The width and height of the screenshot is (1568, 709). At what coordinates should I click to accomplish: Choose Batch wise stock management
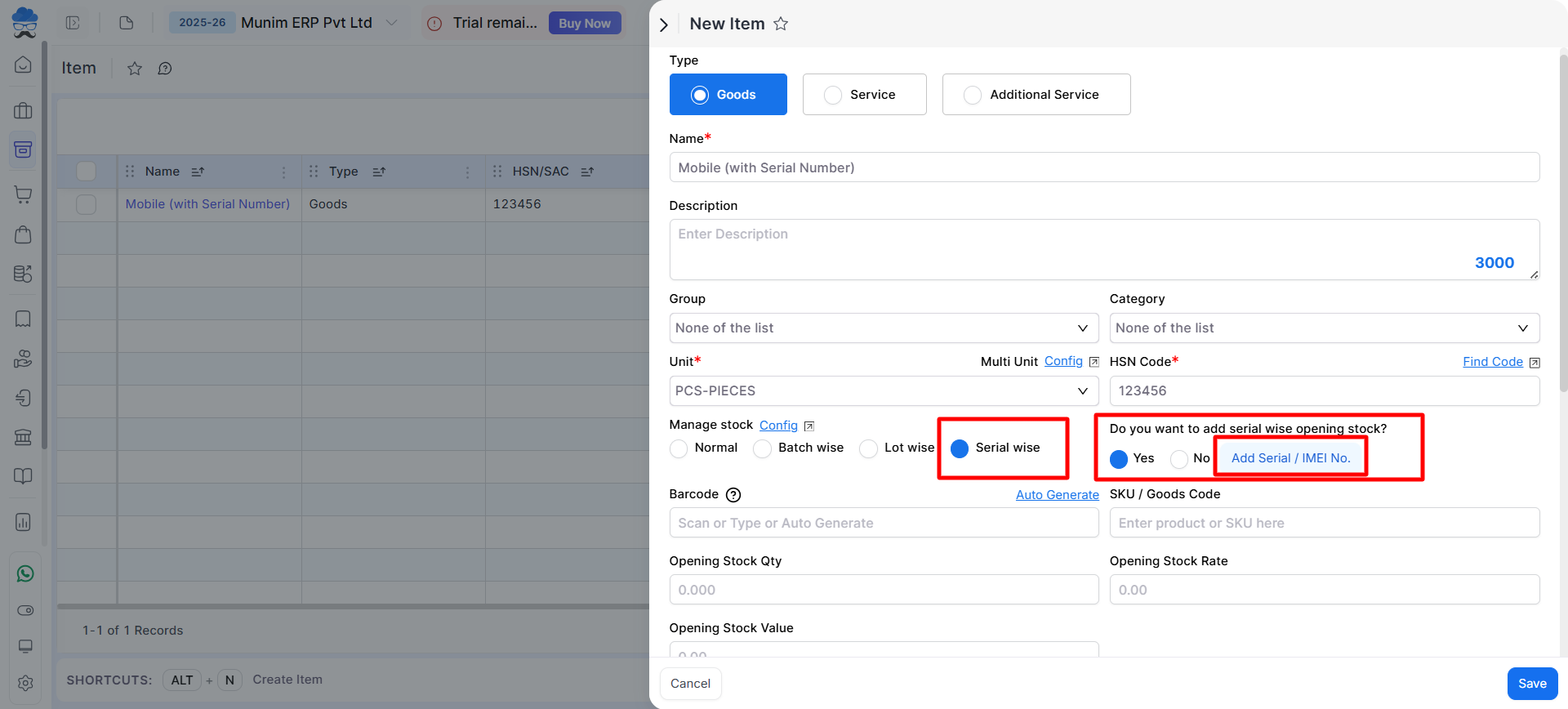762,448
